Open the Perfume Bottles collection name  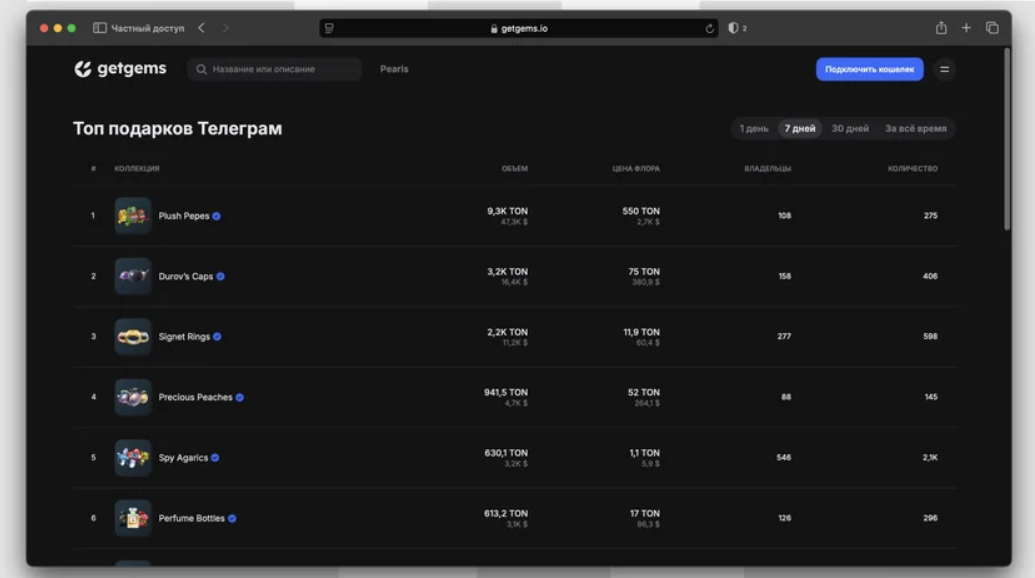(x=191, y=518)
